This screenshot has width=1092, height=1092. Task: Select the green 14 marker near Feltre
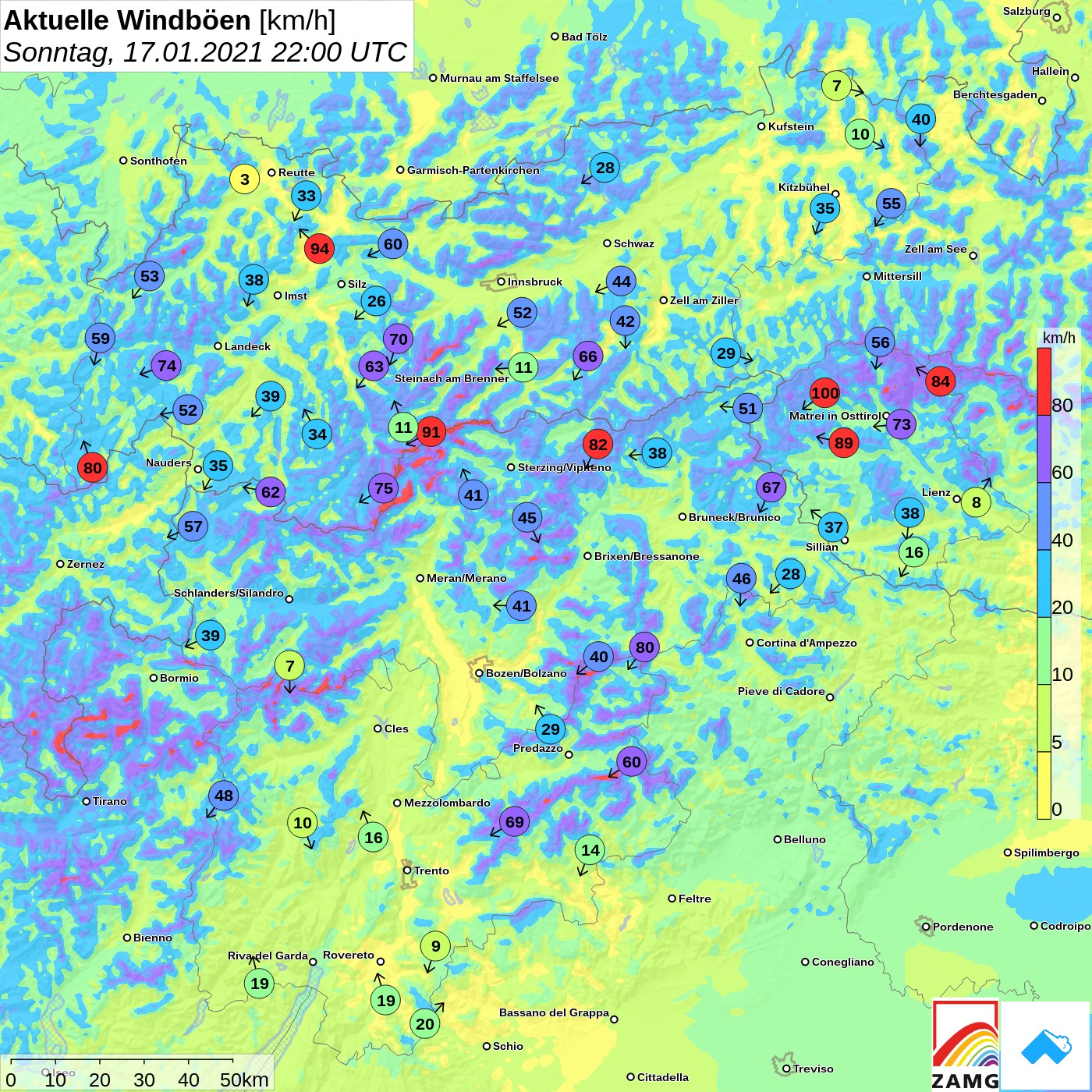pos(590,850)
